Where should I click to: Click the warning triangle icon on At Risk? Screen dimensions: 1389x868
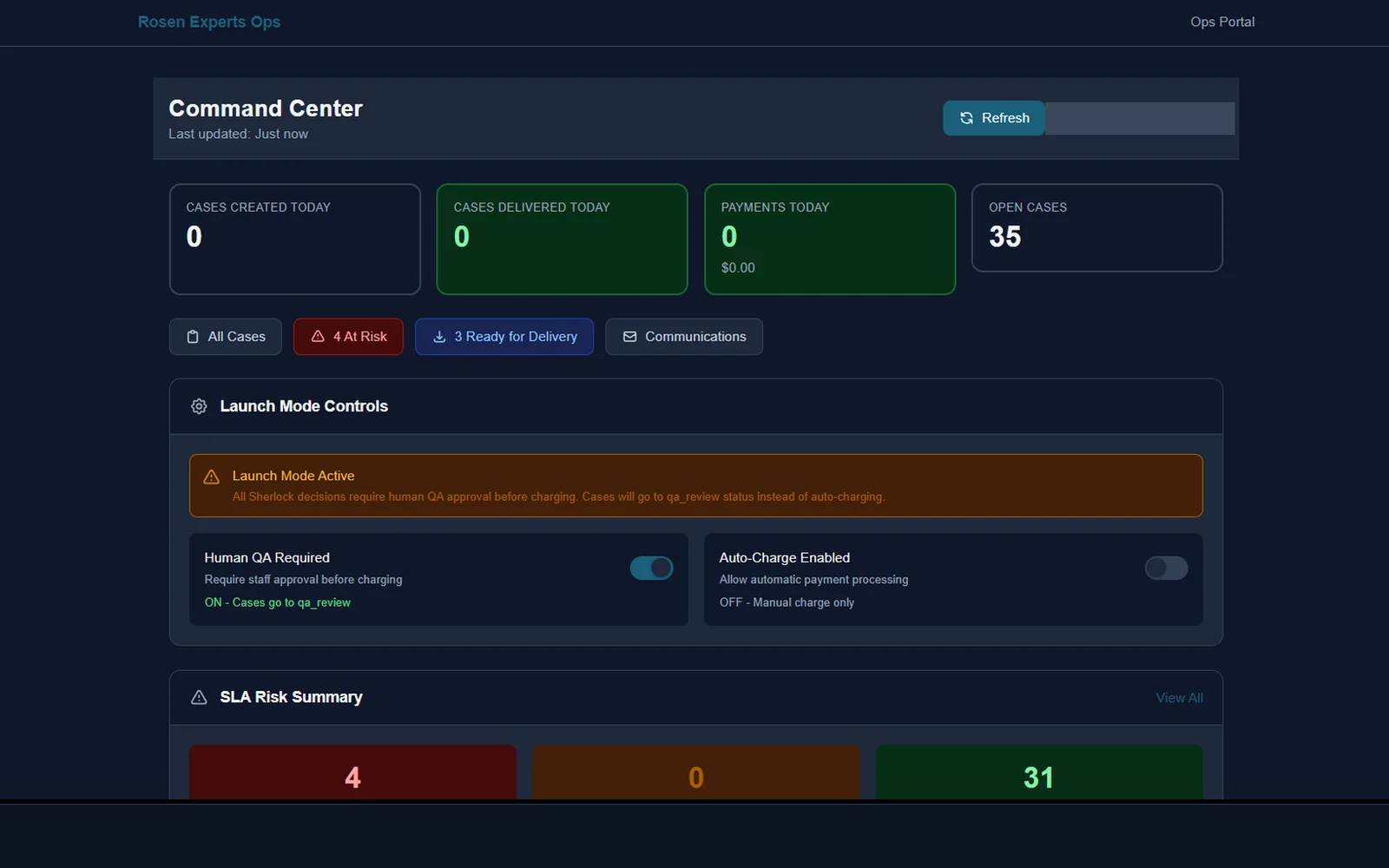pos(318,336)
